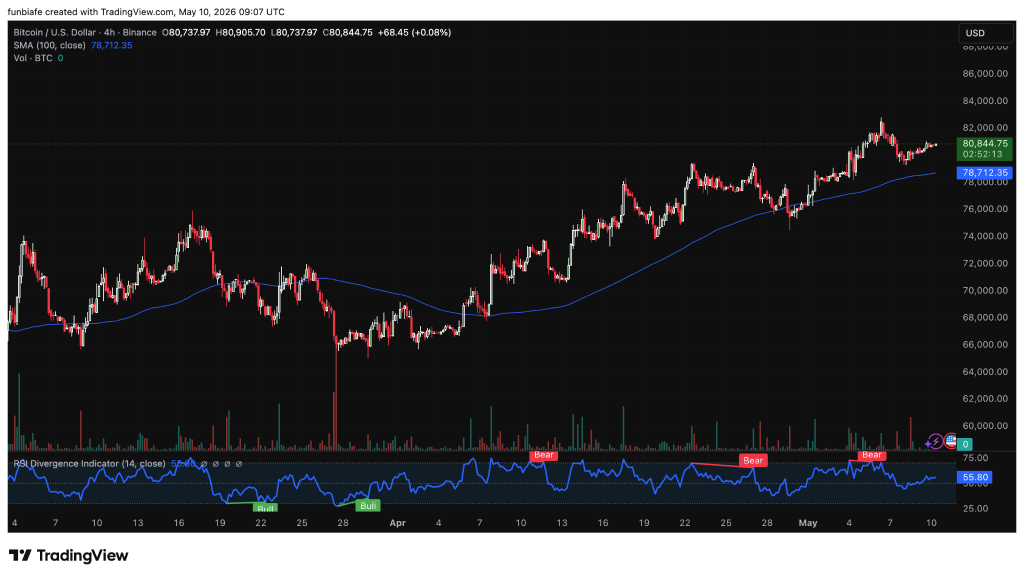Open the USD currency selector

tap(987, 33)
